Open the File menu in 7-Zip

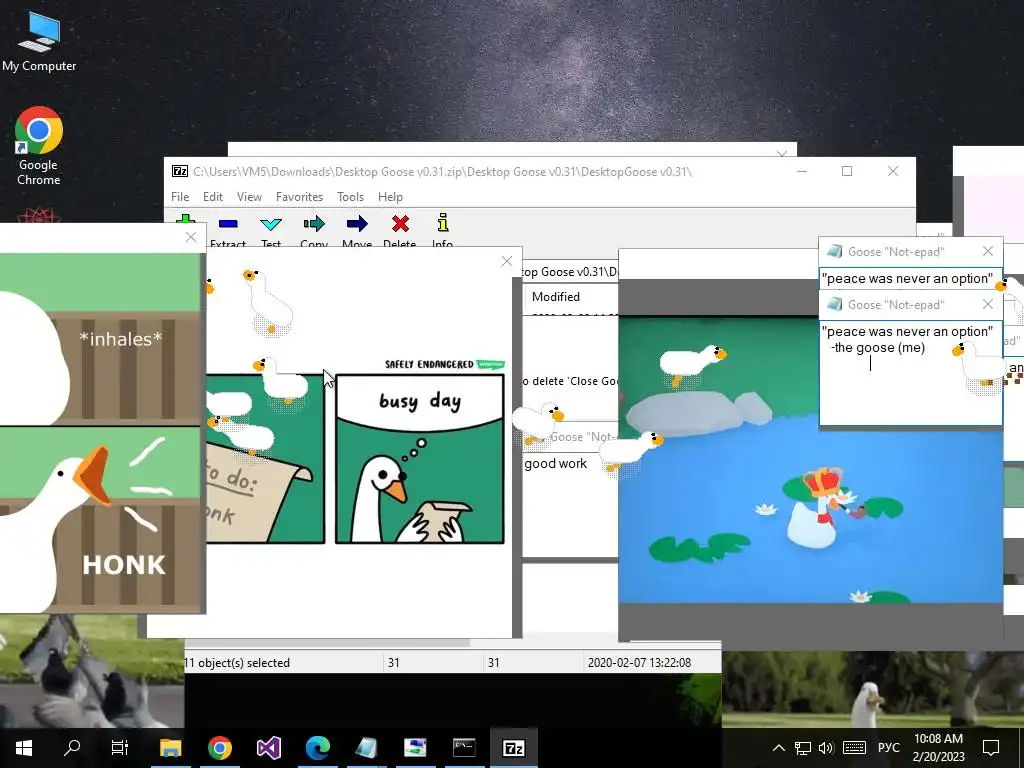pyautogui.click(x=180, y=197)
